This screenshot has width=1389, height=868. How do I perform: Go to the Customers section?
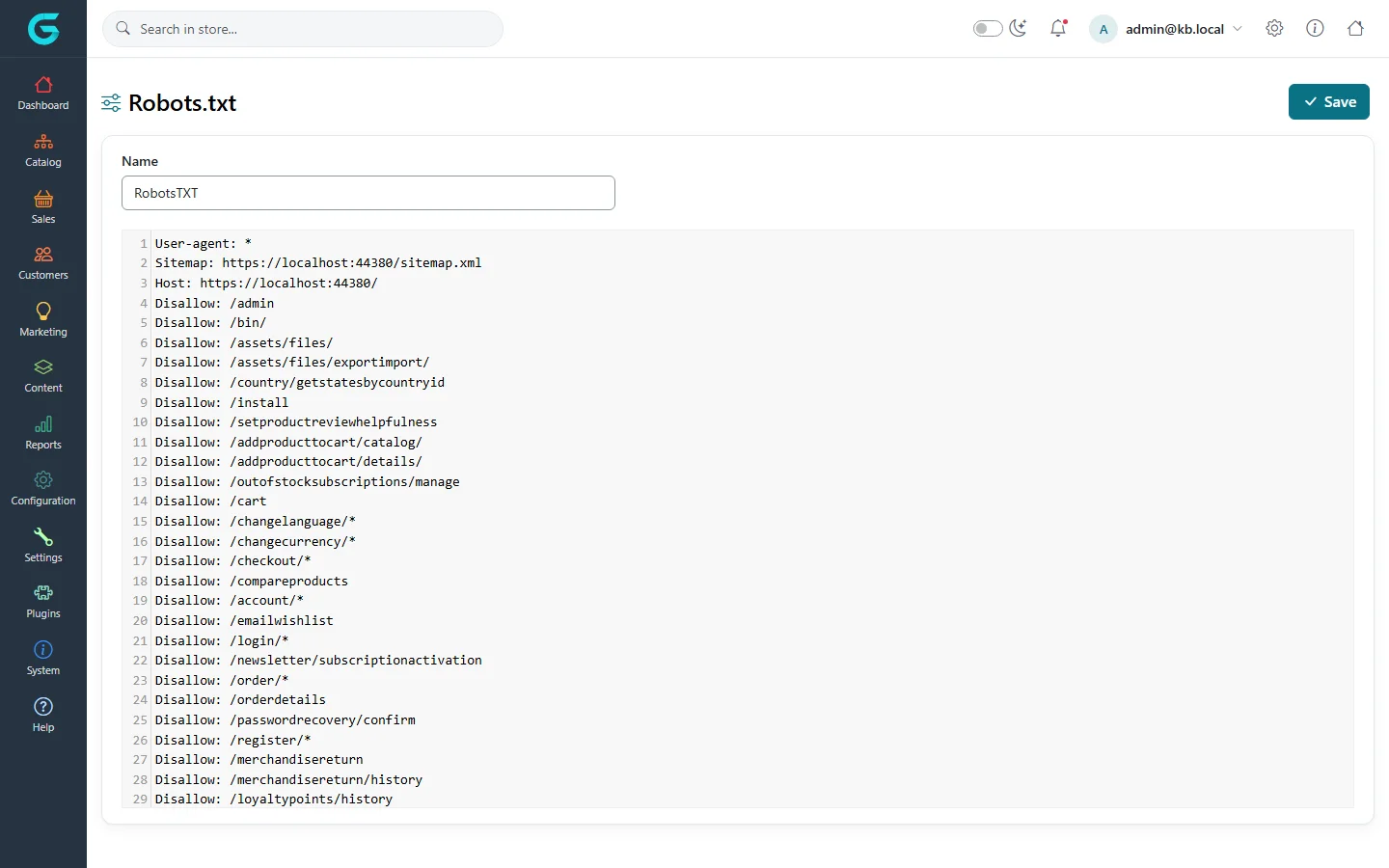pyautogui.click(x=43, y=263)
